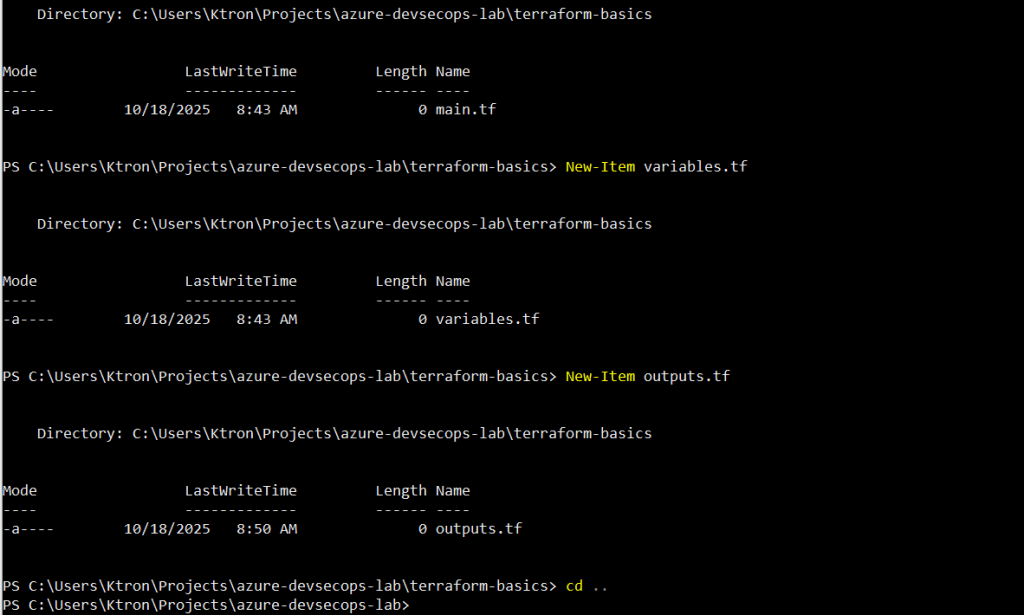
Task: Click the outputs.tf argument after New-Item
Action: (686, 377)
